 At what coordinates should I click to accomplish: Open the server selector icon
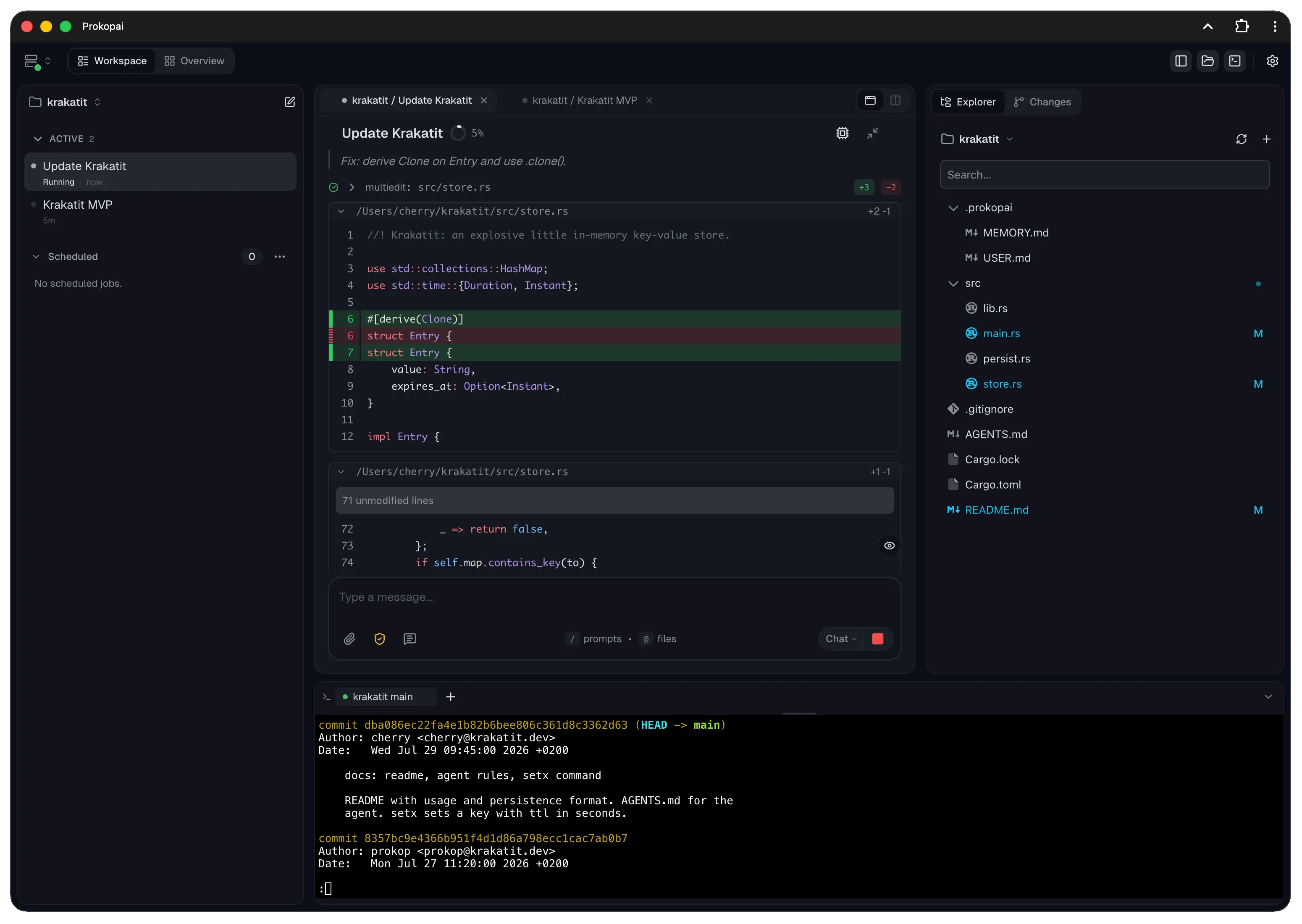click(37, 61)
